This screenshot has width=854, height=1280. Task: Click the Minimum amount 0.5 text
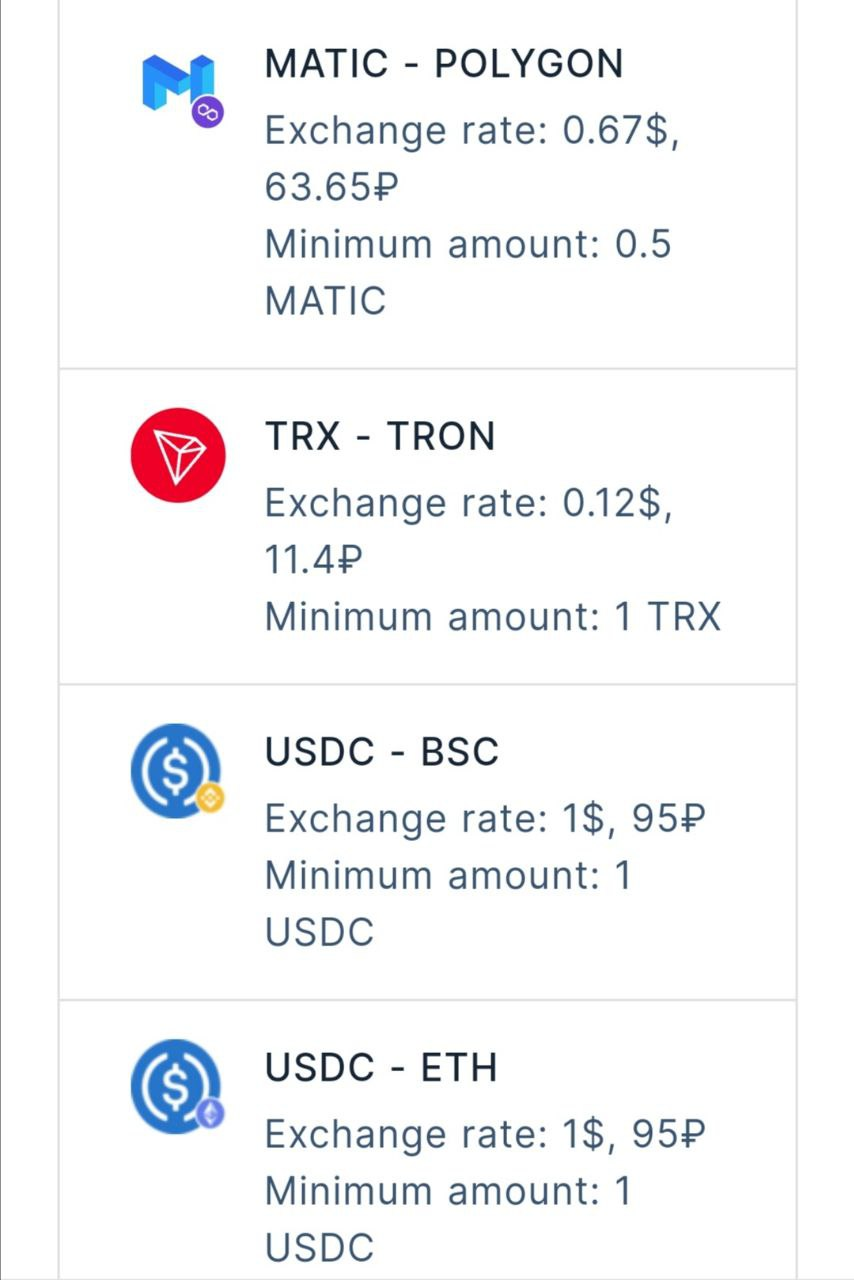pyautogui.click(x=468, y=244)
